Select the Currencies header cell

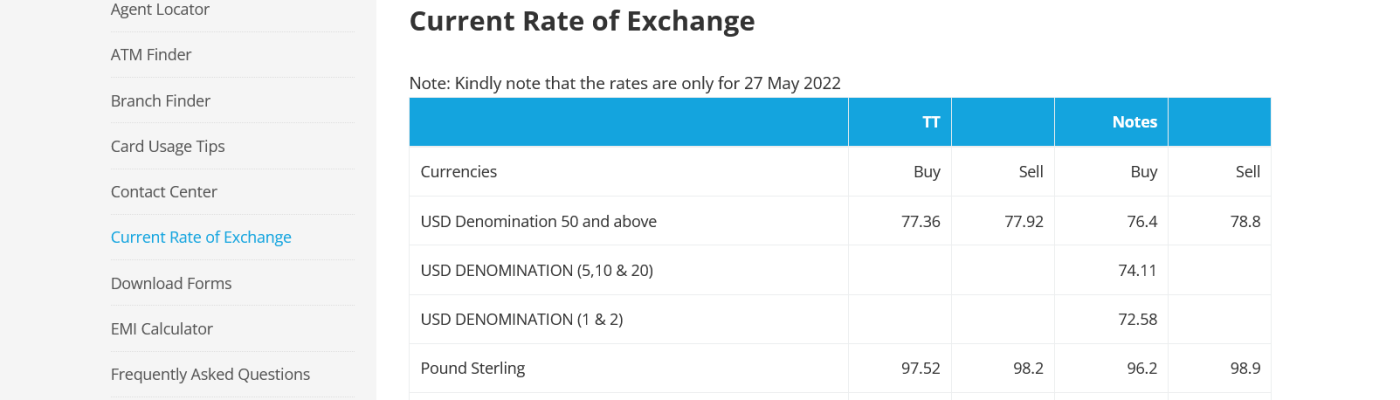point(458,172)
